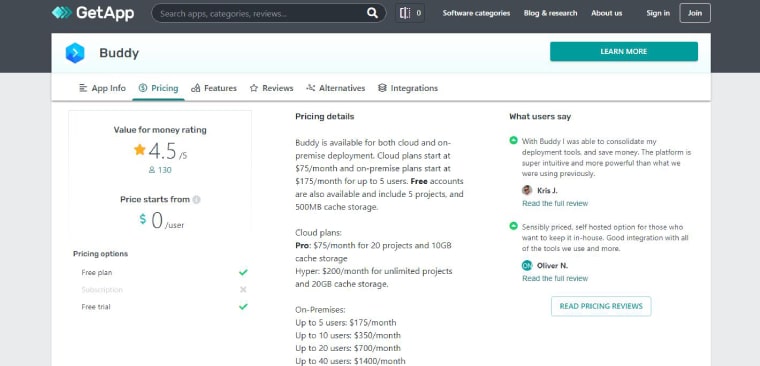Click Kris J. avatar photo
Viewport: 760px width, 366px height.
click(527, 190)
